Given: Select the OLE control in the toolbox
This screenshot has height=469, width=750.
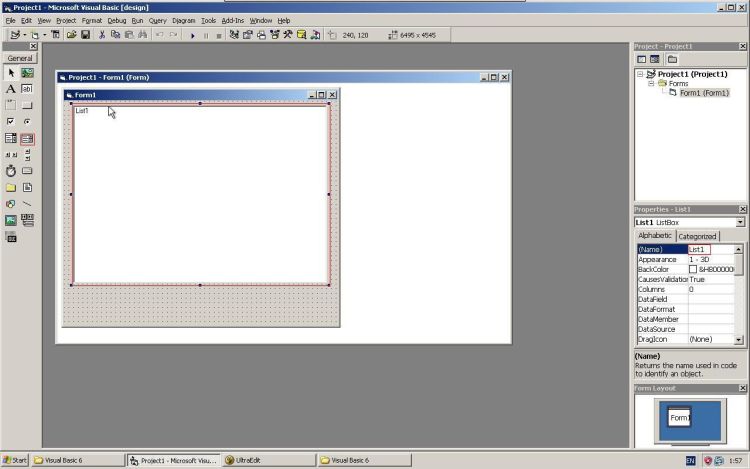Looking at the screenshot, I should (11, 237).
